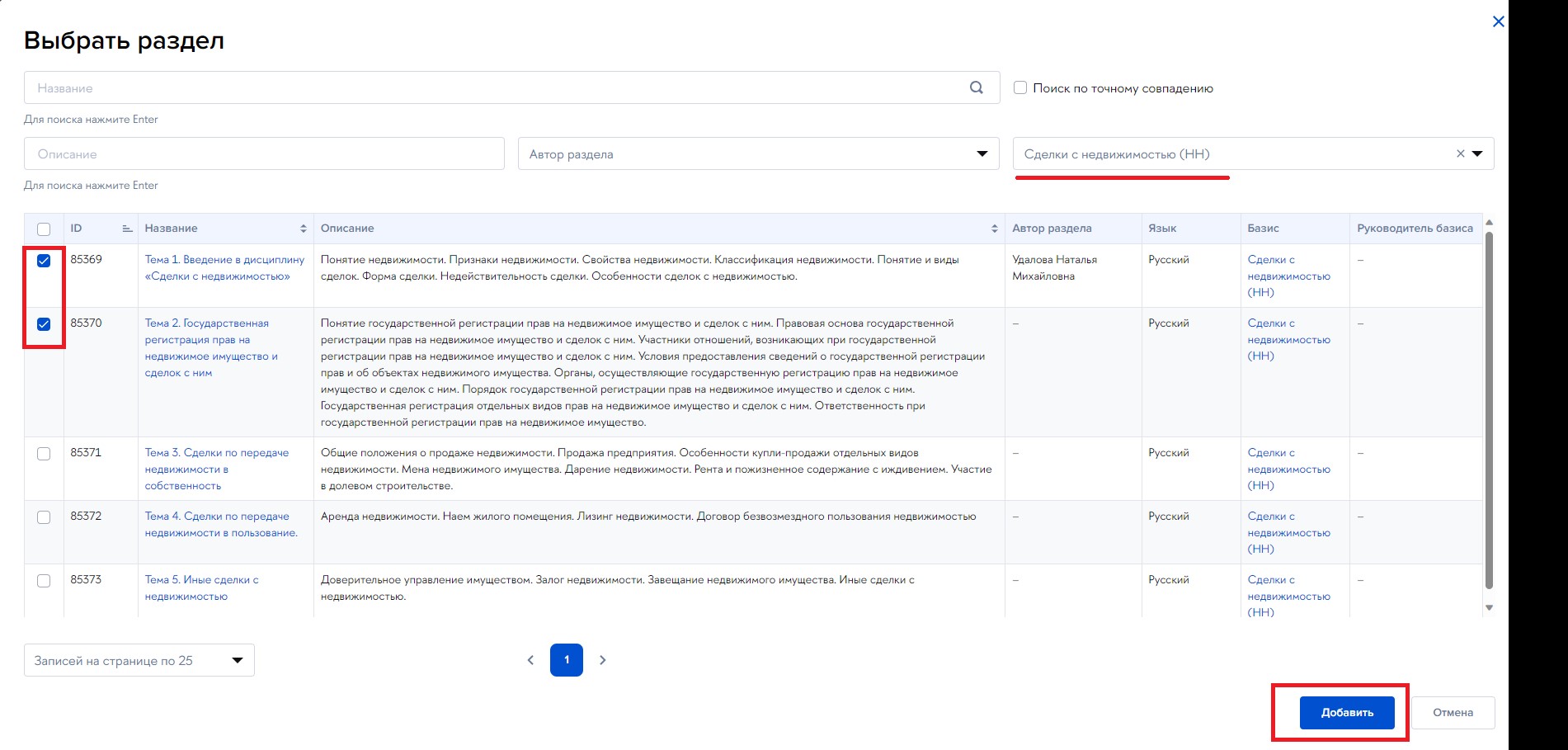This screenshot has width=1568, height=750.
Task: Go to the previous page arrow
Action: 530,660
